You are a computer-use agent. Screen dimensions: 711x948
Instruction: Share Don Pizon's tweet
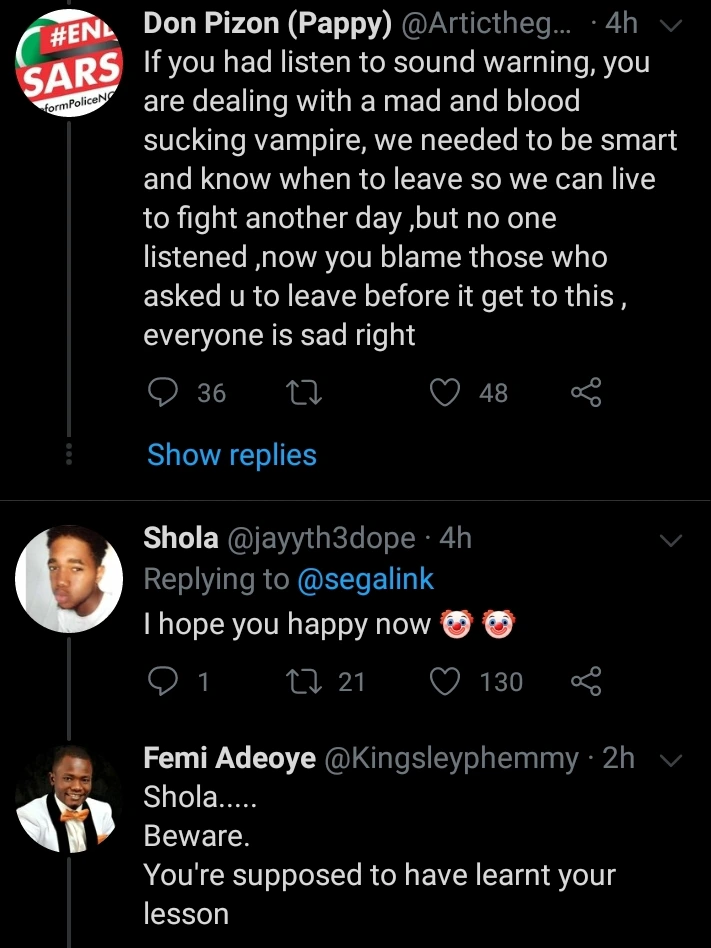pos(586,394)
